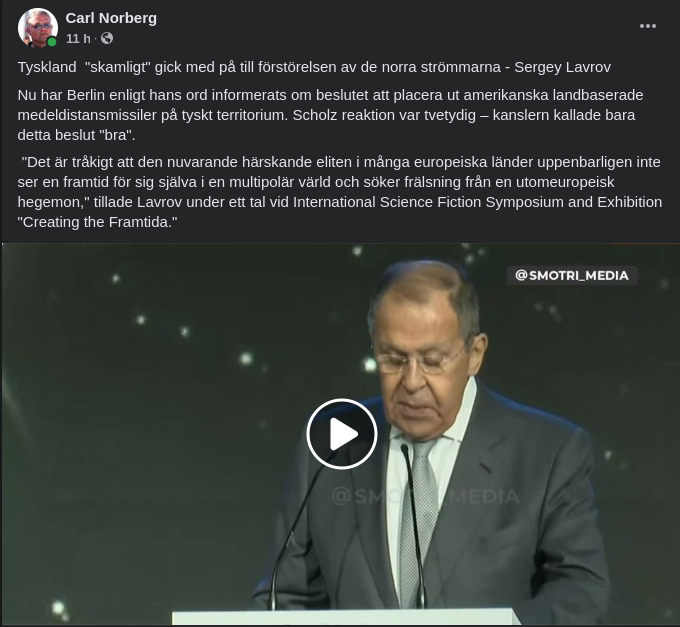This screenshot has height=627, width=680.
Task: Open post options three-dots menu
Action: (x=647, y=26)
